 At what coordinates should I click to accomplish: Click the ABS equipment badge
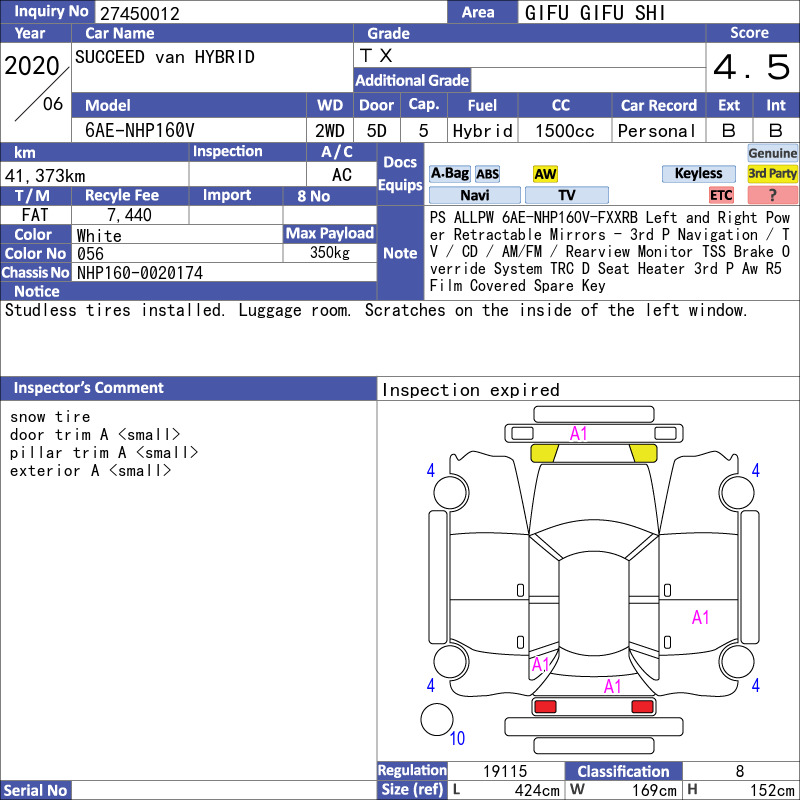(x=487, y=174)
